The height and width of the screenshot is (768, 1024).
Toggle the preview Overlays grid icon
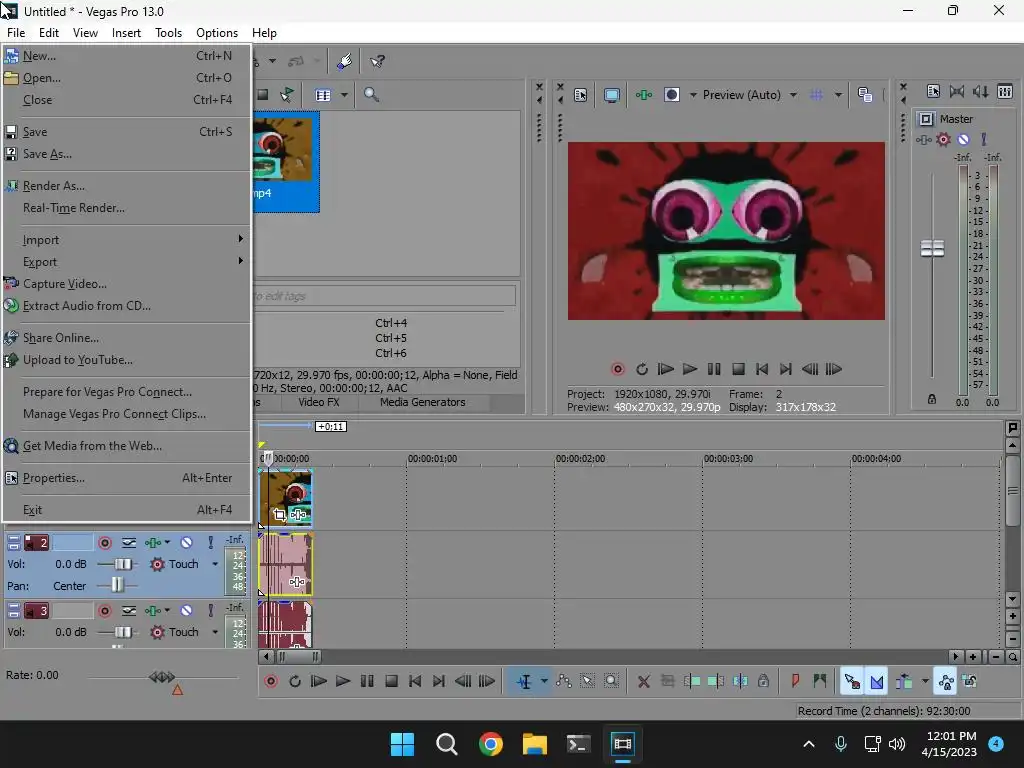816,95
